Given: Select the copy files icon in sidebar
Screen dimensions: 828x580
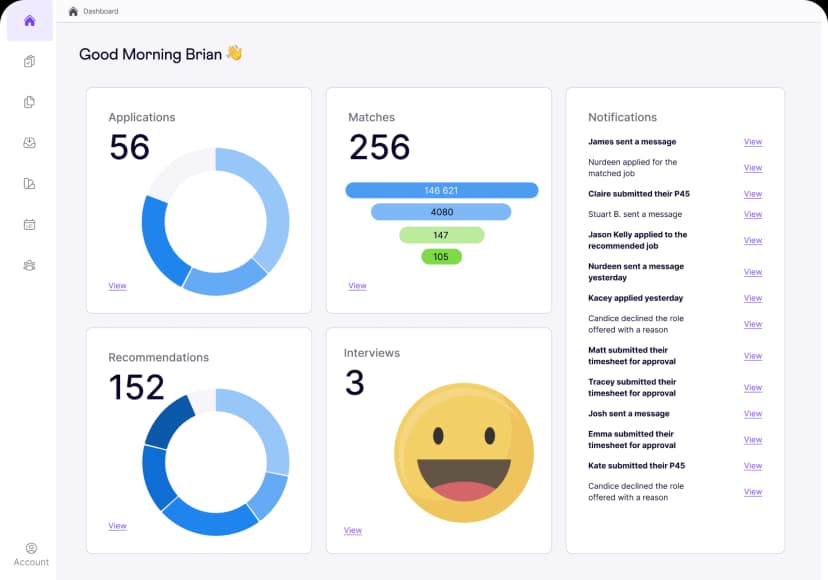Looking at the screenshot, I should pos(30,102).
